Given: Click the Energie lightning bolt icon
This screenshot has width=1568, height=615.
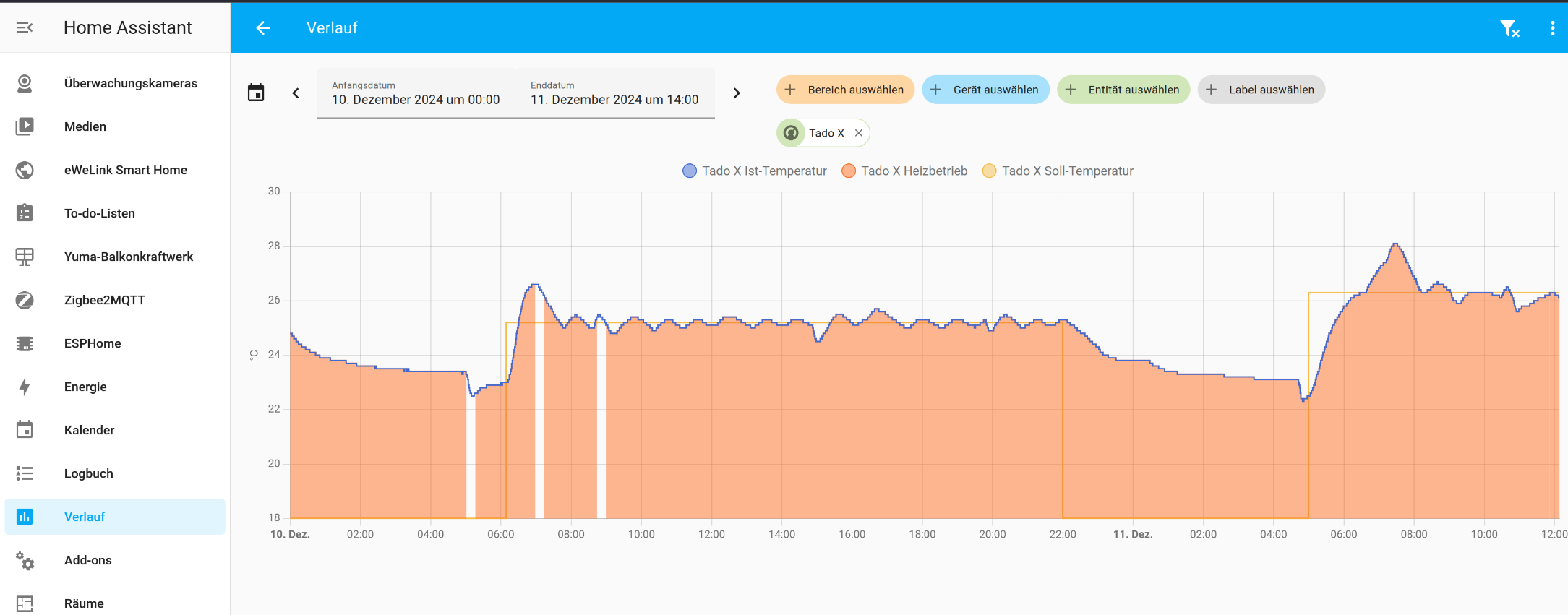Looking at the screenshot, I should (25, 387).
